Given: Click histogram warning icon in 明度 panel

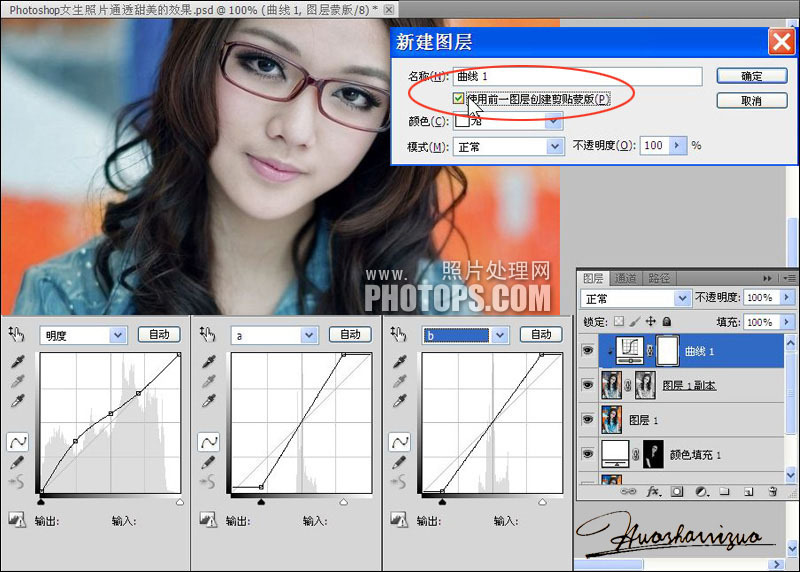Looking at the screenshot, I should (x=17, y=520).
